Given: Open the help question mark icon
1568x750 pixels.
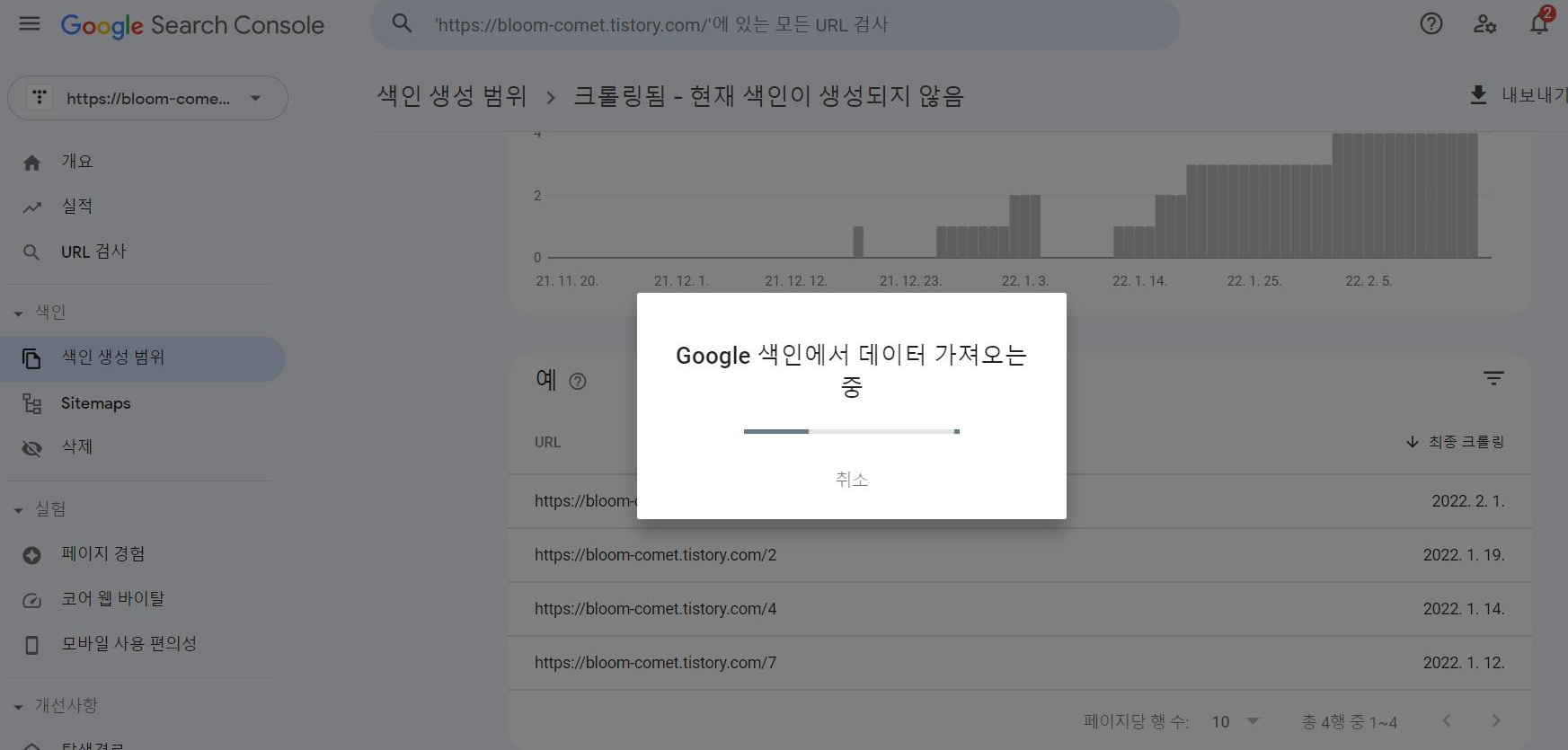Looking at the screenshot, I should (1431, 24).
